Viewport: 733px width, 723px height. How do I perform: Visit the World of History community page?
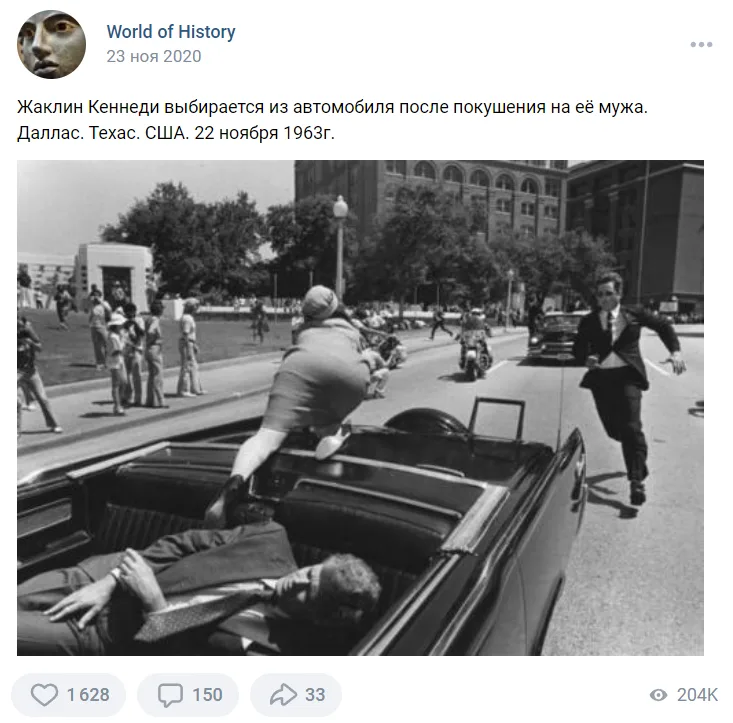tap(171, 32)
